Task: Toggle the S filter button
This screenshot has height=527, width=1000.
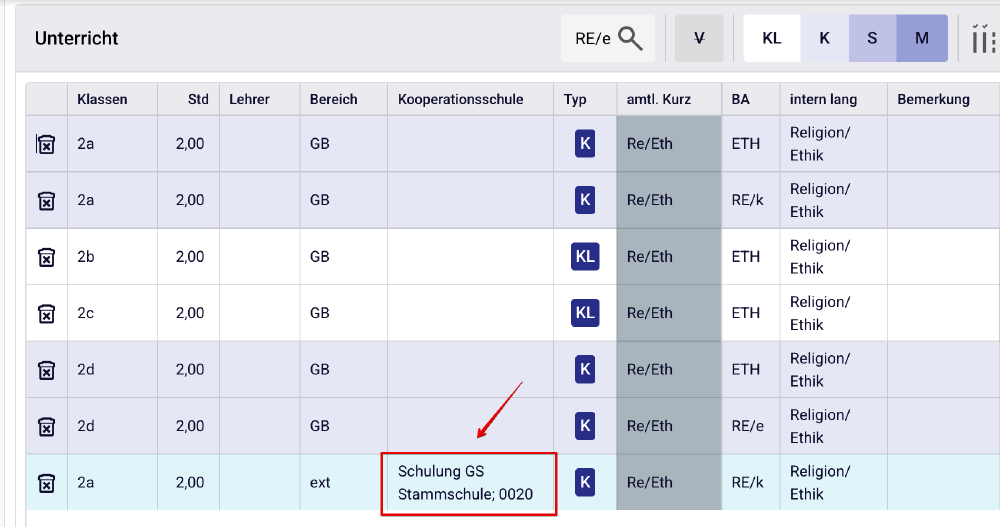Action: (872, 39)
